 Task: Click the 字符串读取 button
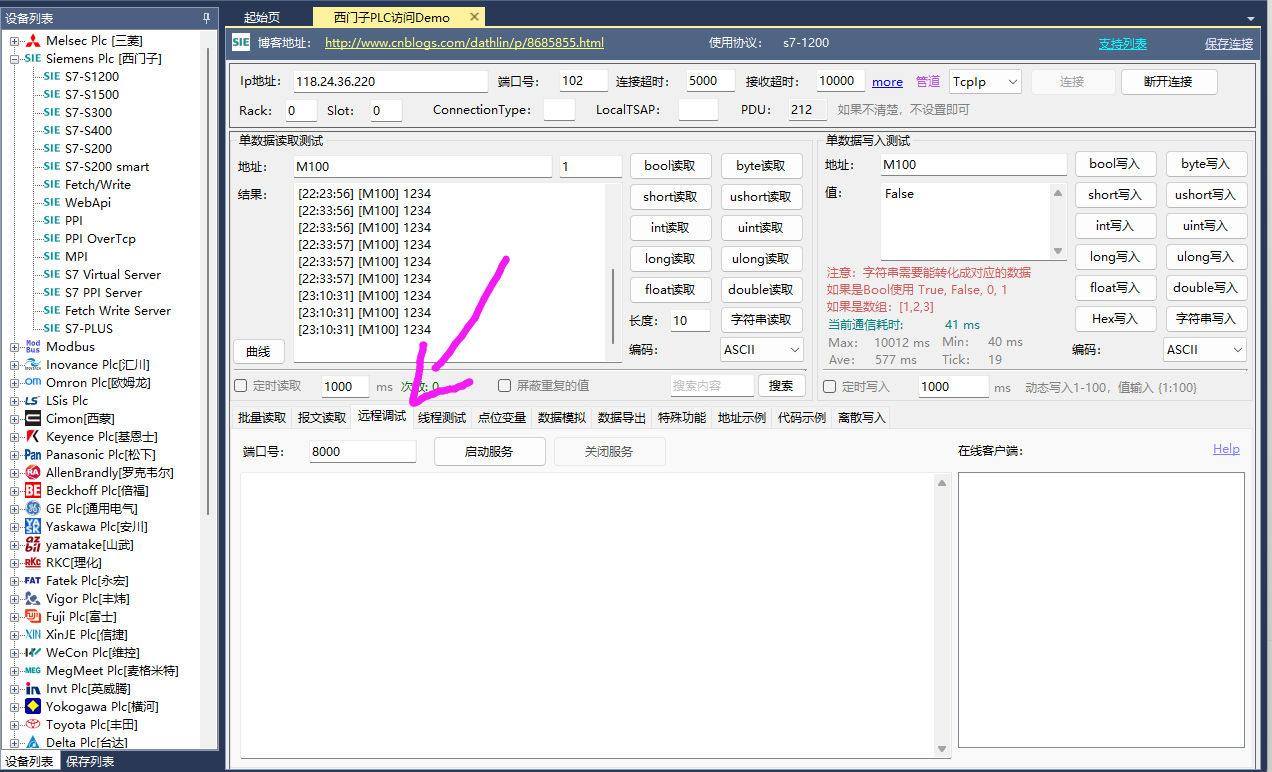click(x=761, y=320)
